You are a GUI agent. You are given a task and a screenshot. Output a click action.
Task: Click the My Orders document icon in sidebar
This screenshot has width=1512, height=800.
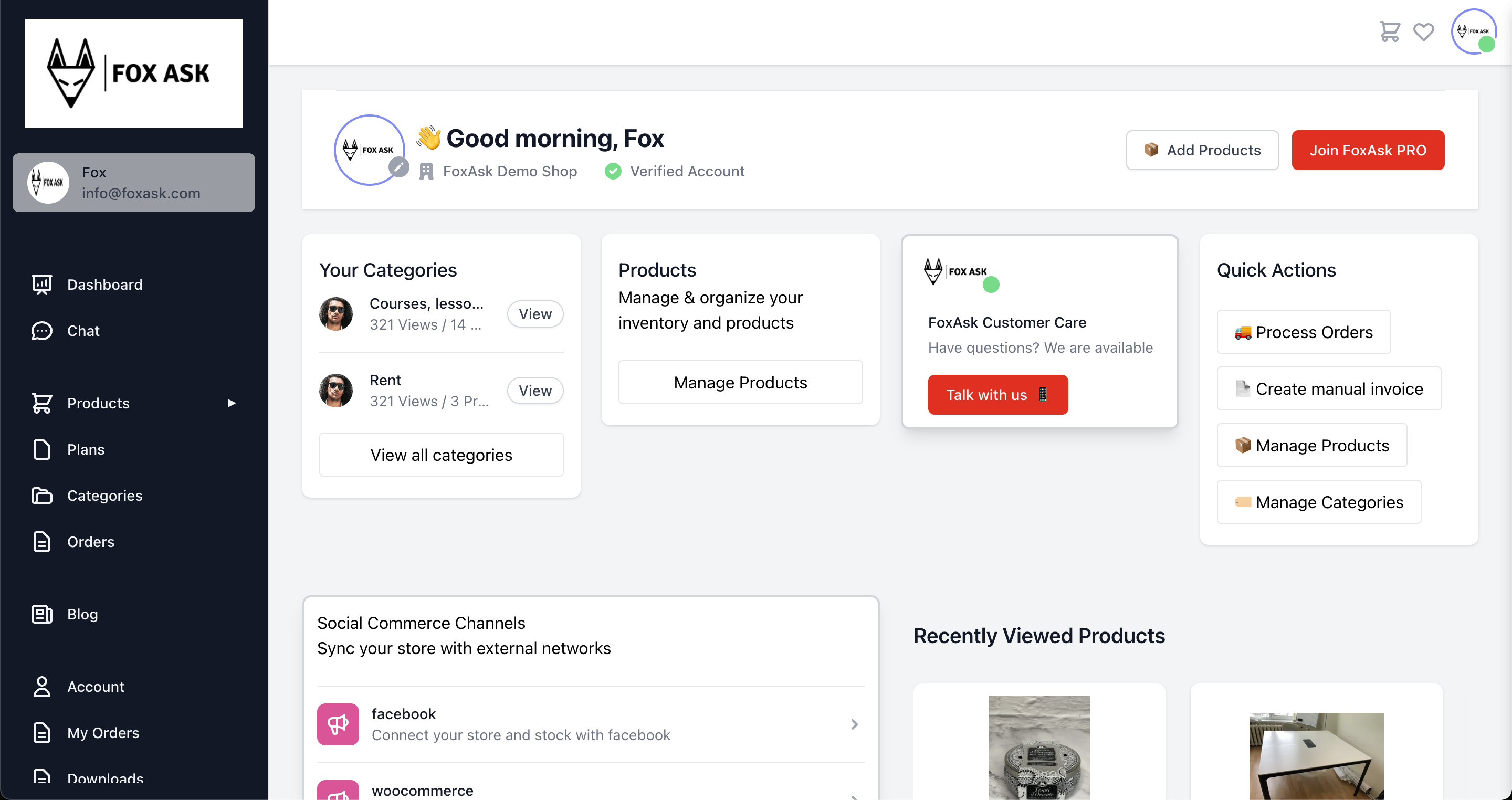coord(41,733)
